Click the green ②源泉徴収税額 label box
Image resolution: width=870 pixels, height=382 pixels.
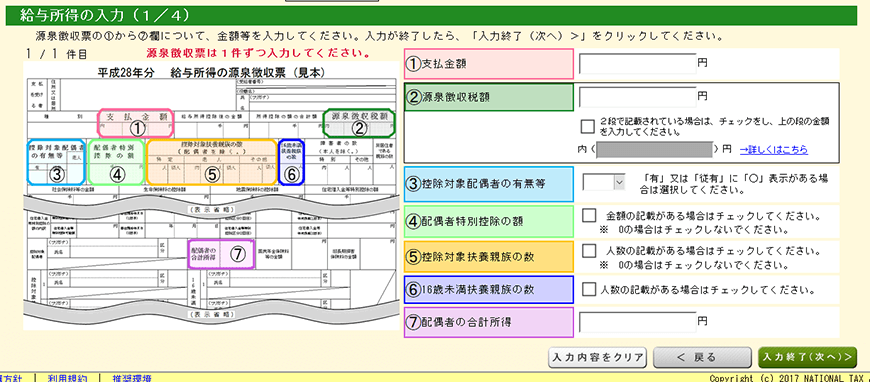[488, 97]
